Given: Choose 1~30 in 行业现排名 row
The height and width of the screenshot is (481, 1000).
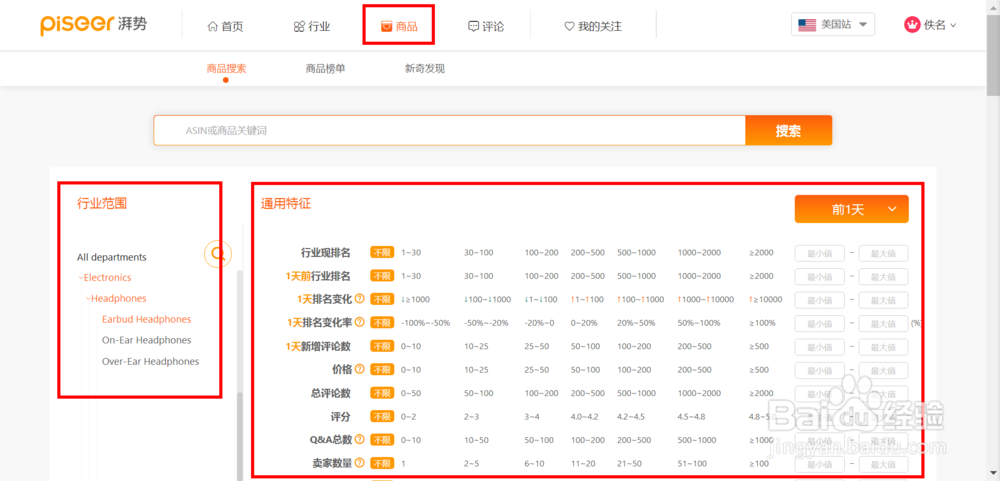Looking at the screenshot, I should [411, 253].
